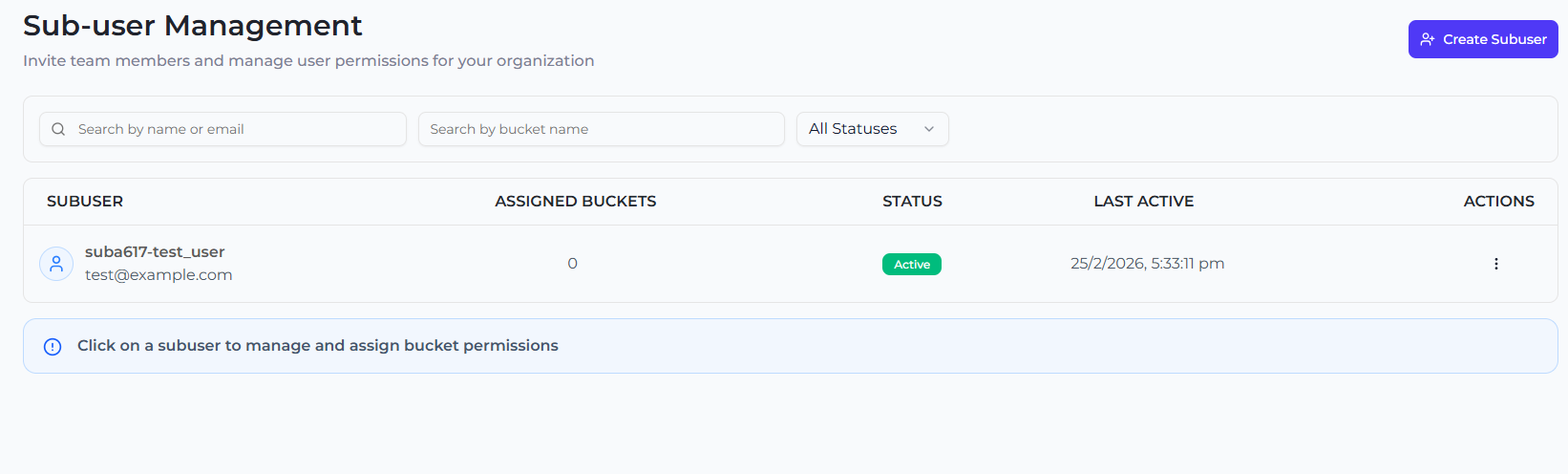
Task: Click the Sub-user Management page heading
Action: click(192, 26)
